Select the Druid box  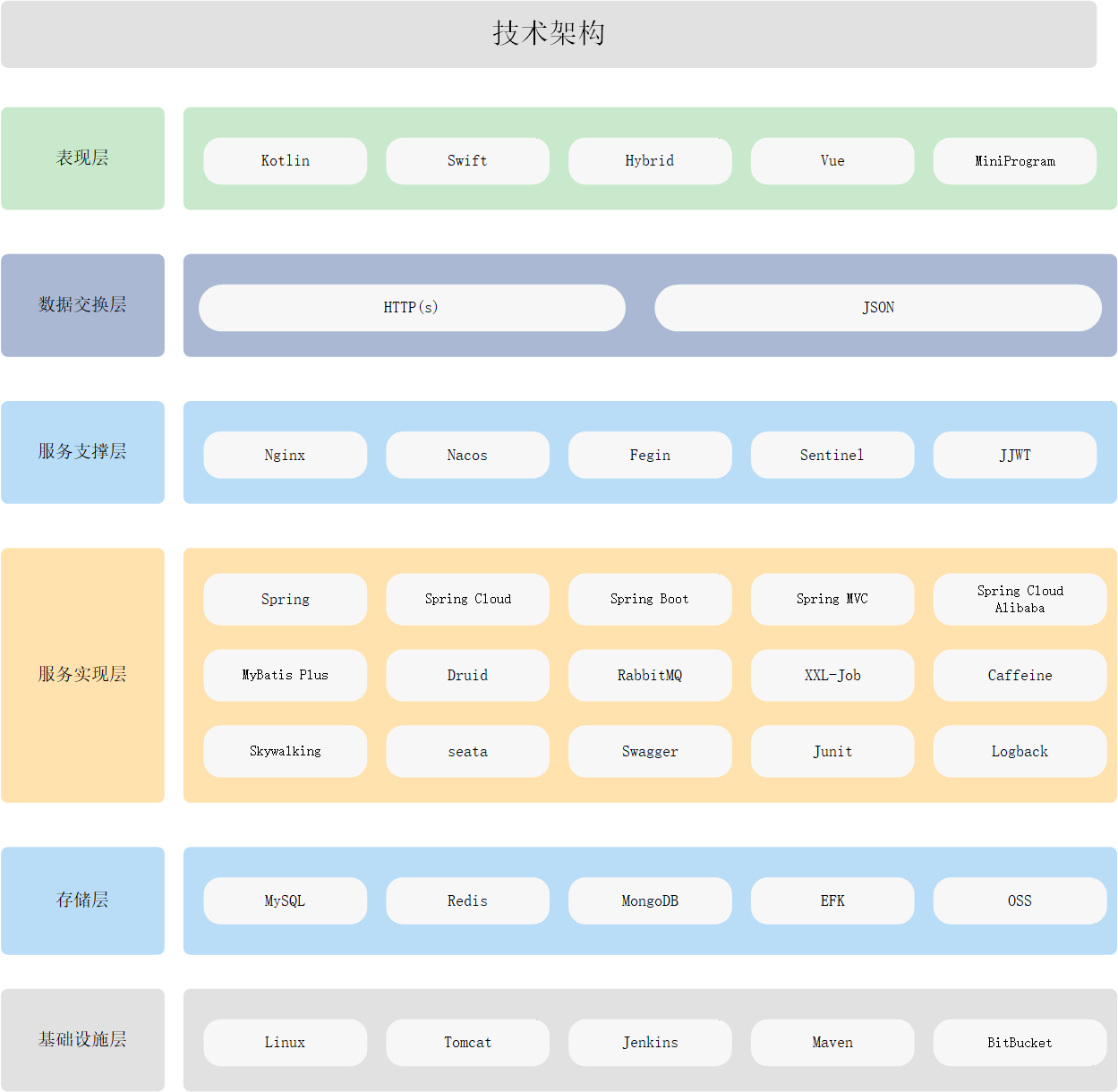(x=467, y=676)
